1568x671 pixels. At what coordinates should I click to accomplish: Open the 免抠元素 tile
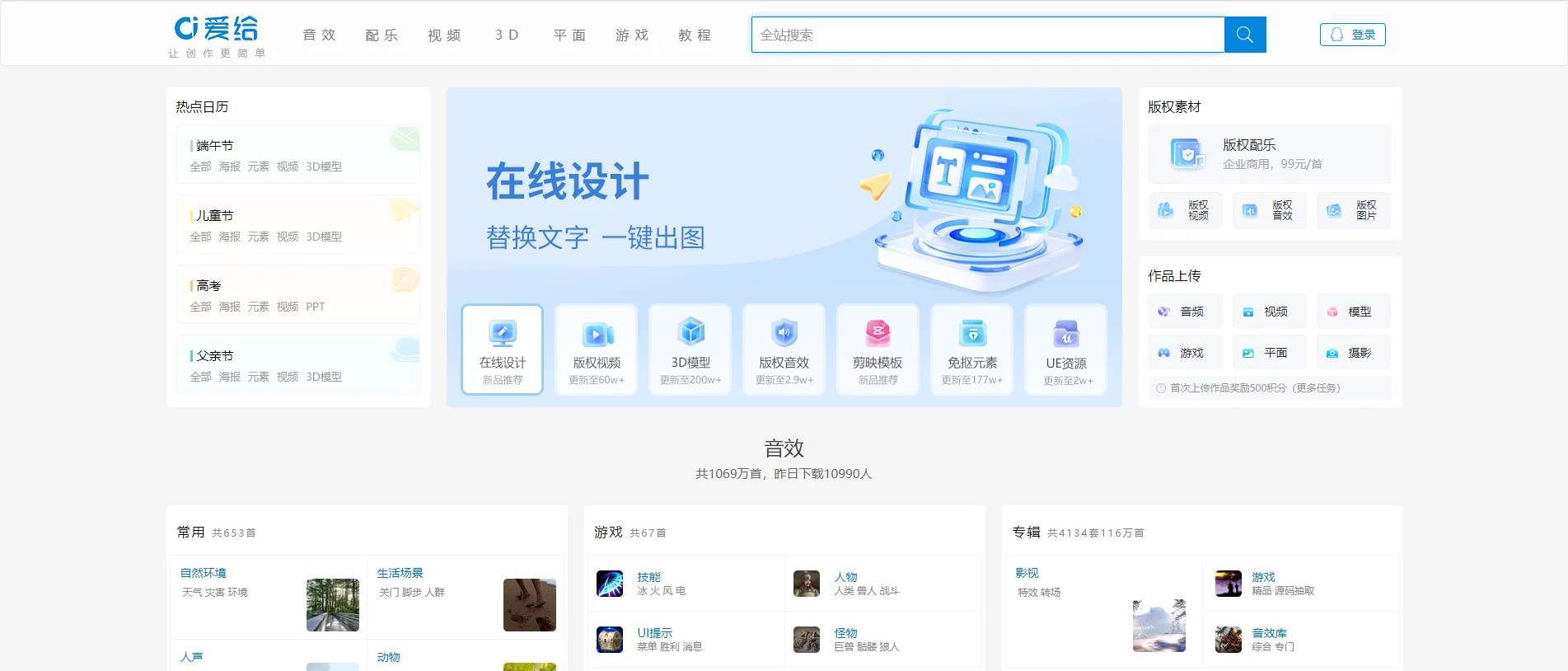click(x=972, y=350)
